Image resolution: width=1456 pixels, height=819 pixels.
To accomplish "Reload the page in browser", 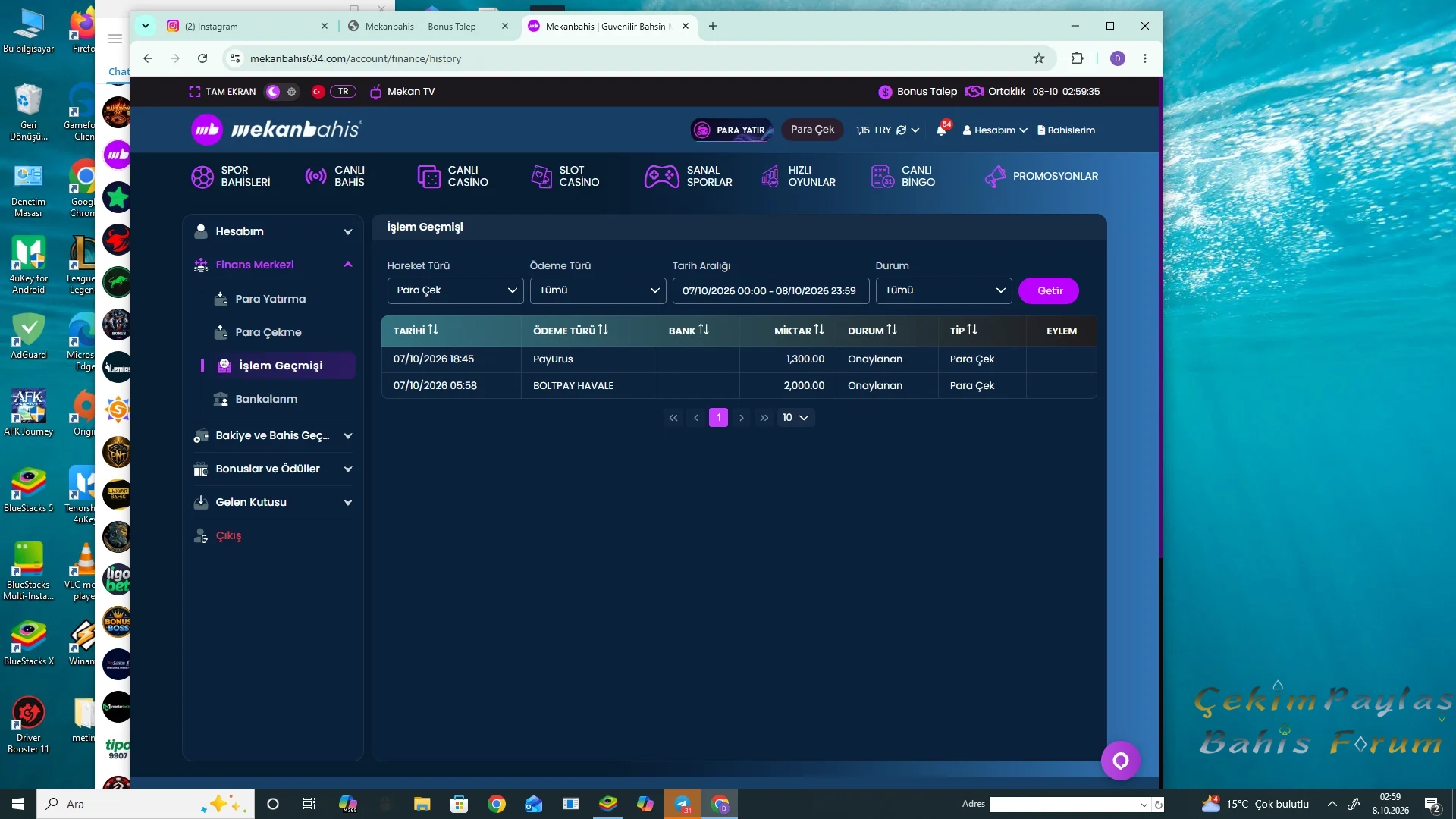I will 202,58.
